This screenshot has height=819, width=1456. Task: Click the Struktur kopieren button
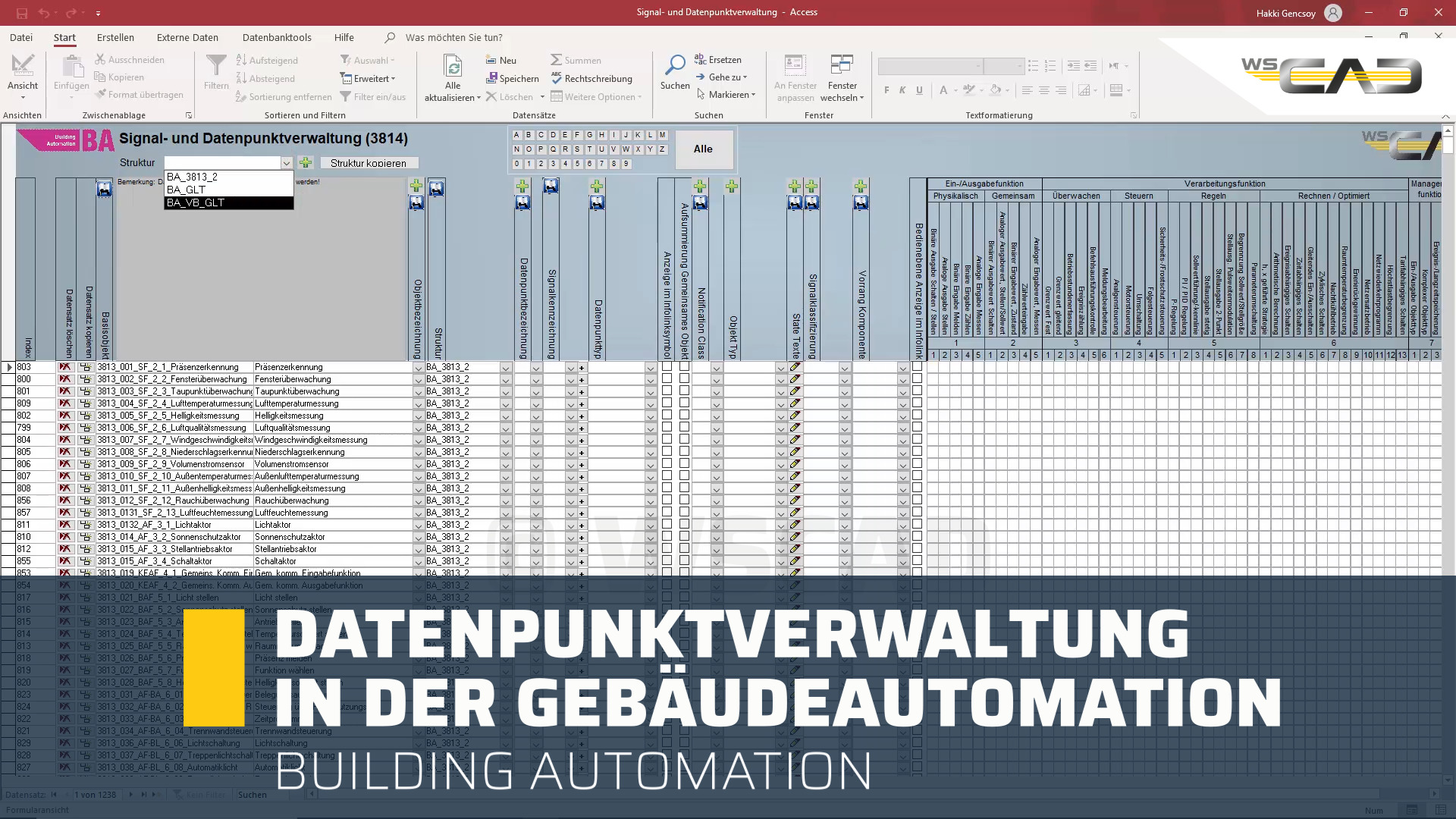tap(369, 162)
